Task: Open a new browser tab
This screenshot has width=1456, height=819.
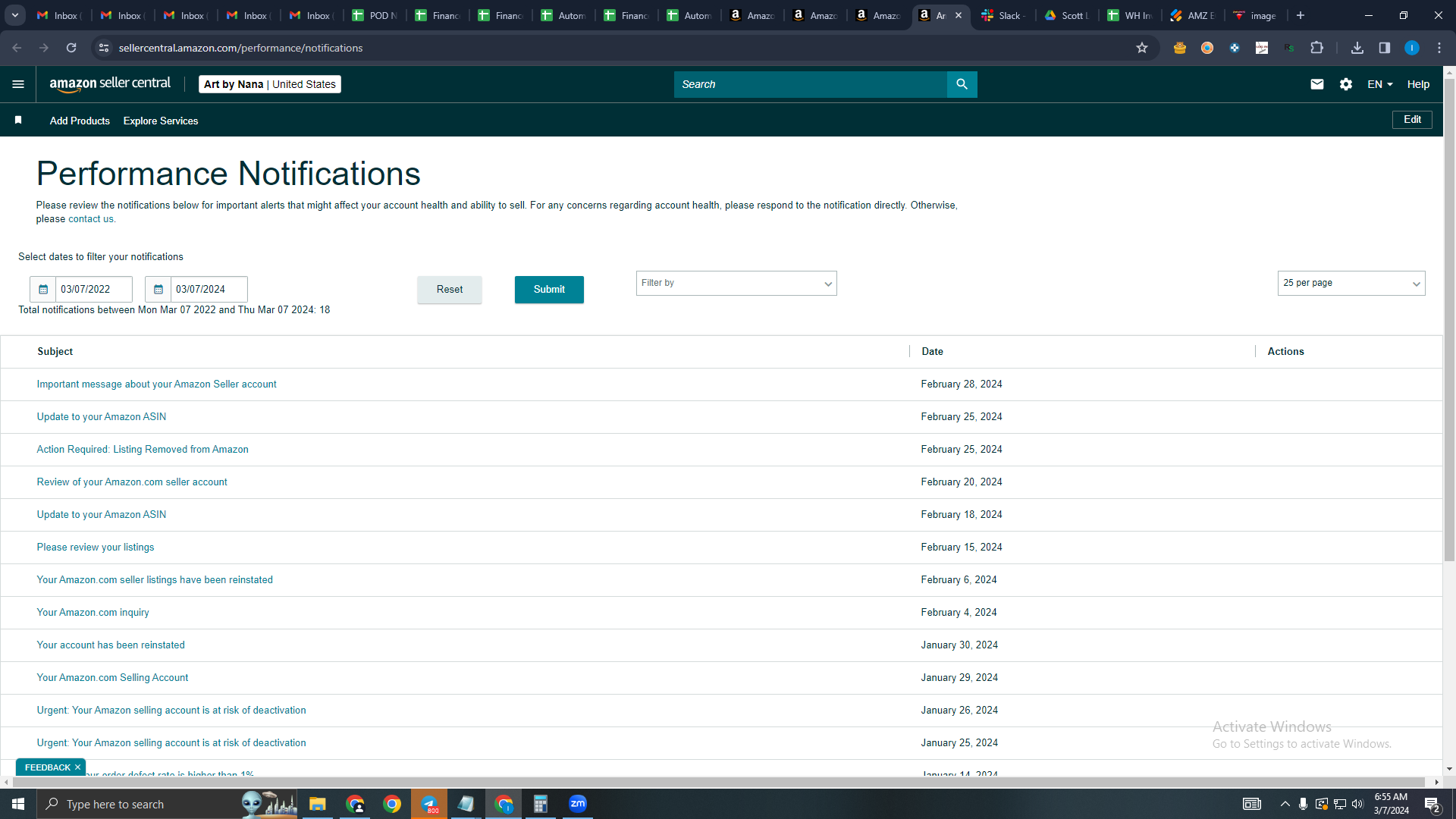Action: 1301,15
